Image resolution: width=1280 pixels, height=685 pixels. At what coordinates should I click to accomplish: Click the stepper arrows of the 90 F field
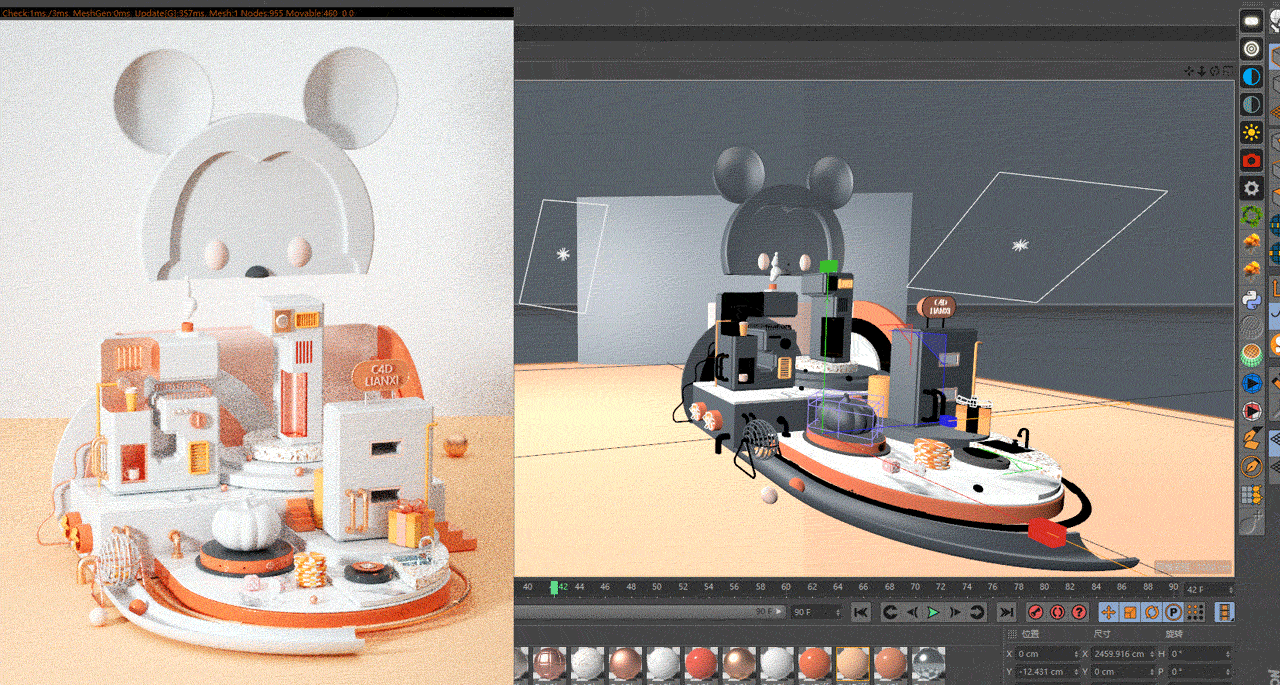click(x=837, y=611)
